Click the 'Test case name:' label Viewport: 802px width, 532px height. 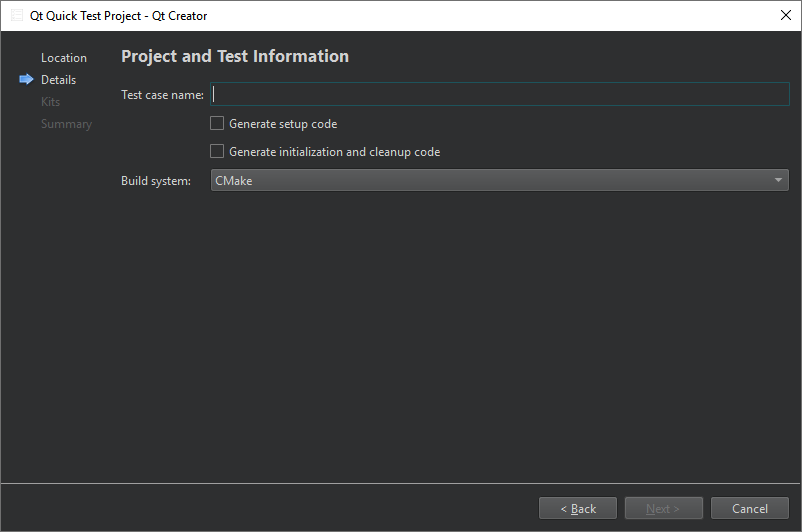coord(162,95)
